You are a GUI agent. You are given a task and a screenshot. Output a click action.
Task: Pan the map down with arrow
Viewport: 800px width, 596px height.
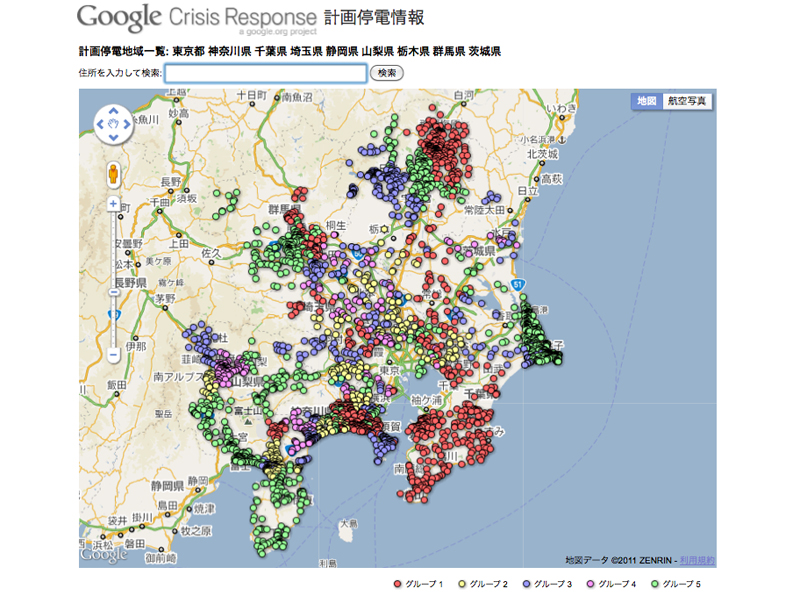click(x=113, y=139)
